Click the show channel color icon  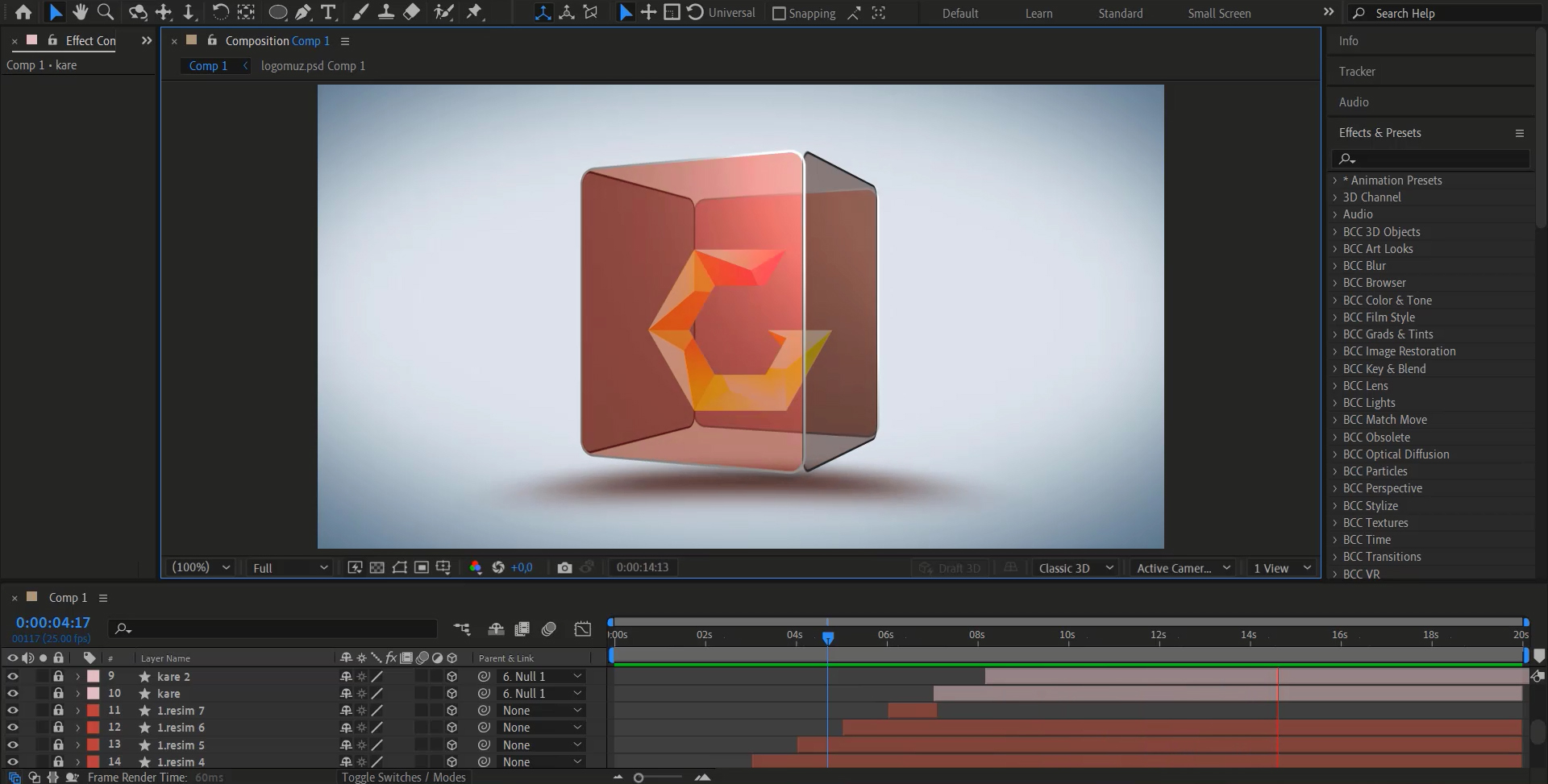476,567
